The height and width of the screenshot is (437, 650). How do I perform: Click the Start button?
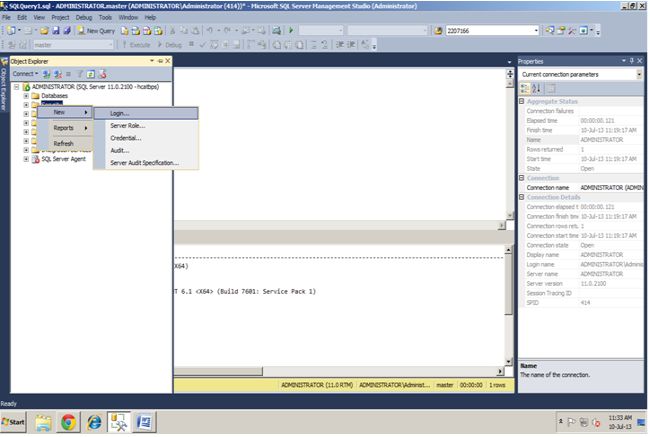pyautogui.click(x=13, y=422)
